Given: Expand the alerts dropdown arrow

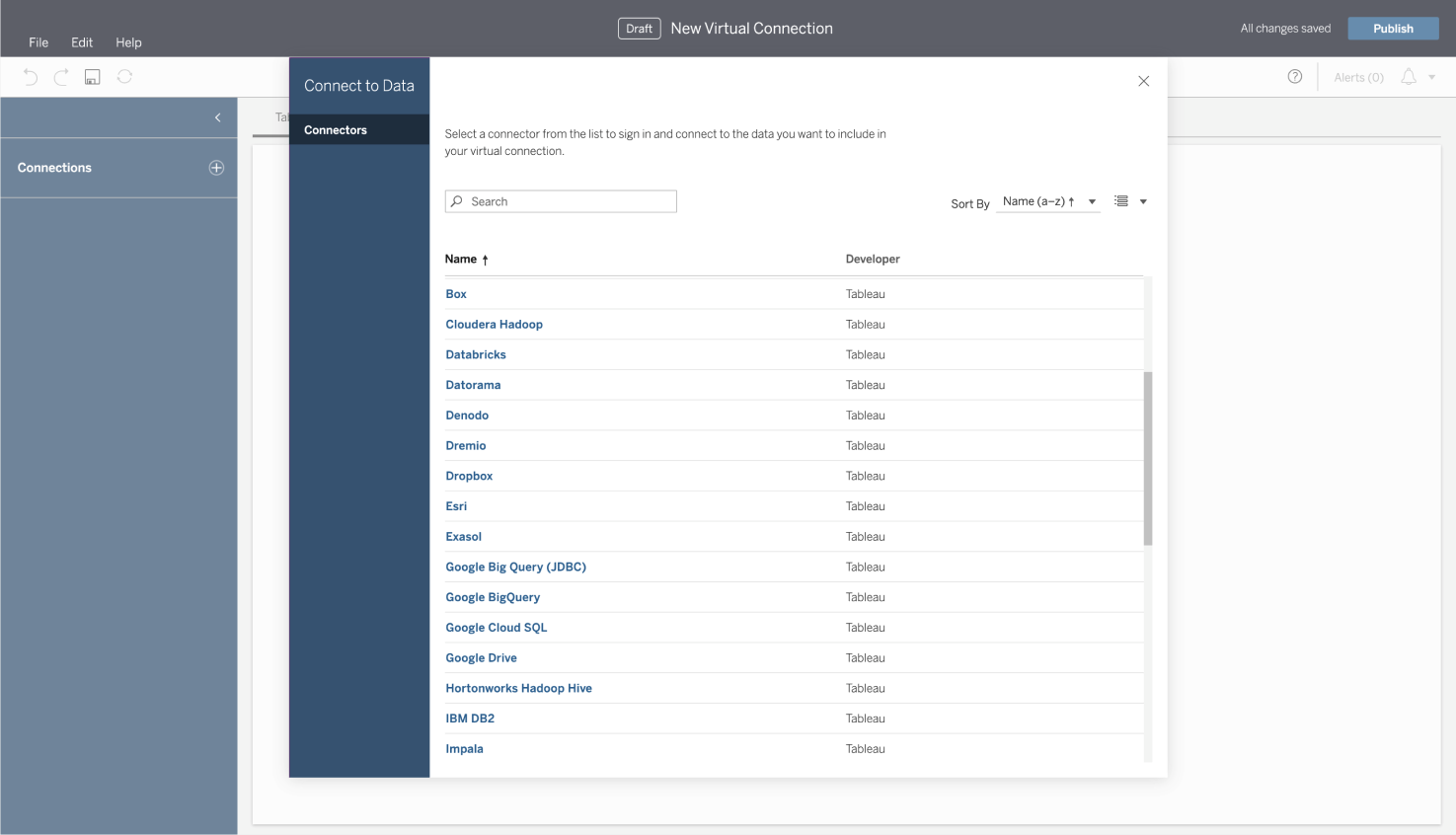Looking at the screenshot, I should click(1432, 77).
